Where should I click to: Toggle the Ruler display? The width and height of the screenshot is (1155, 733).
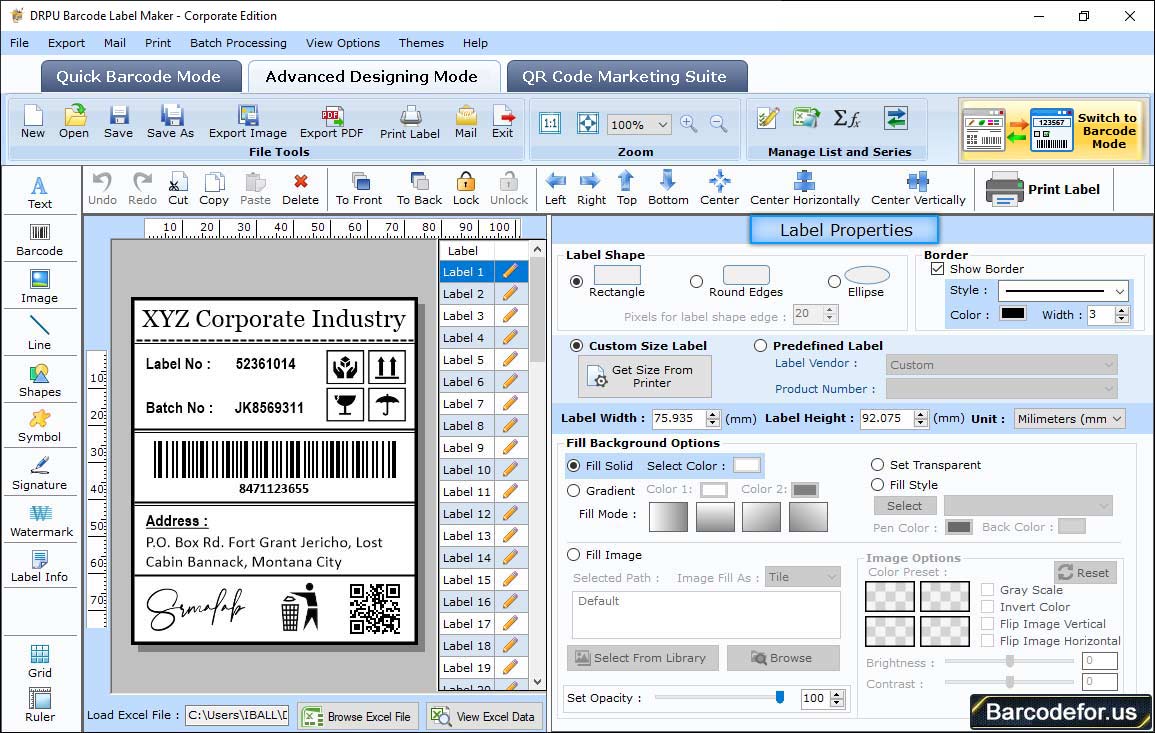(x=40, y=706)
